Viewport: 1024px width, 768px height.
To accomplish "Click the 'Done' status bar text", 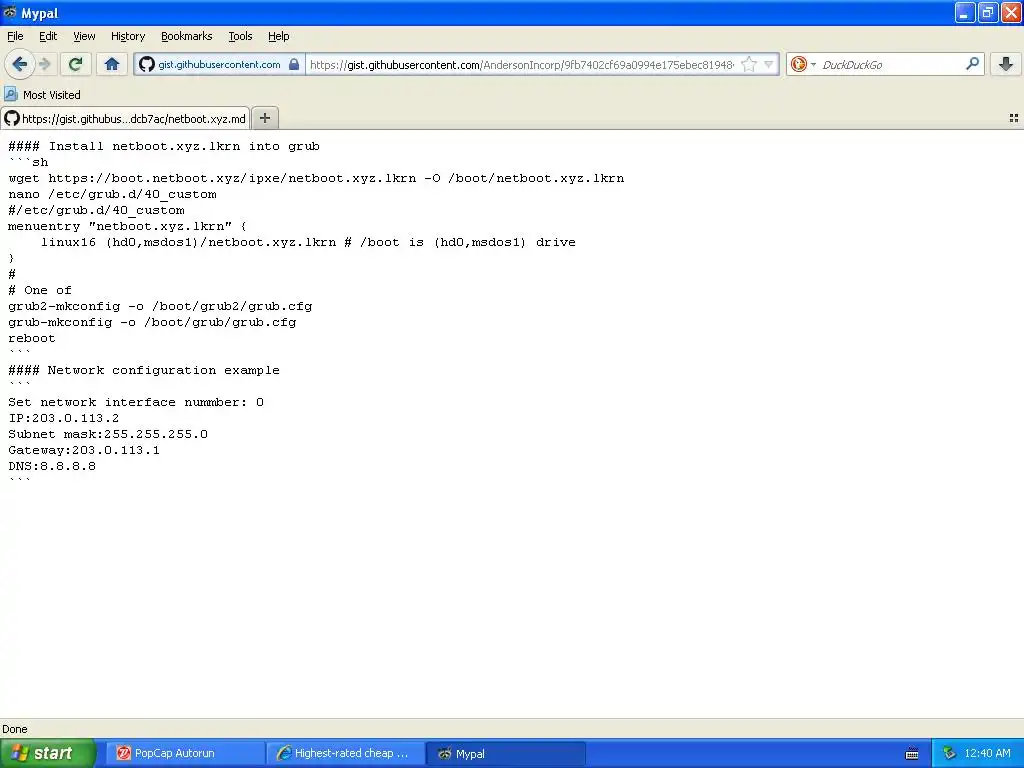I will click(x=14, y=729).
